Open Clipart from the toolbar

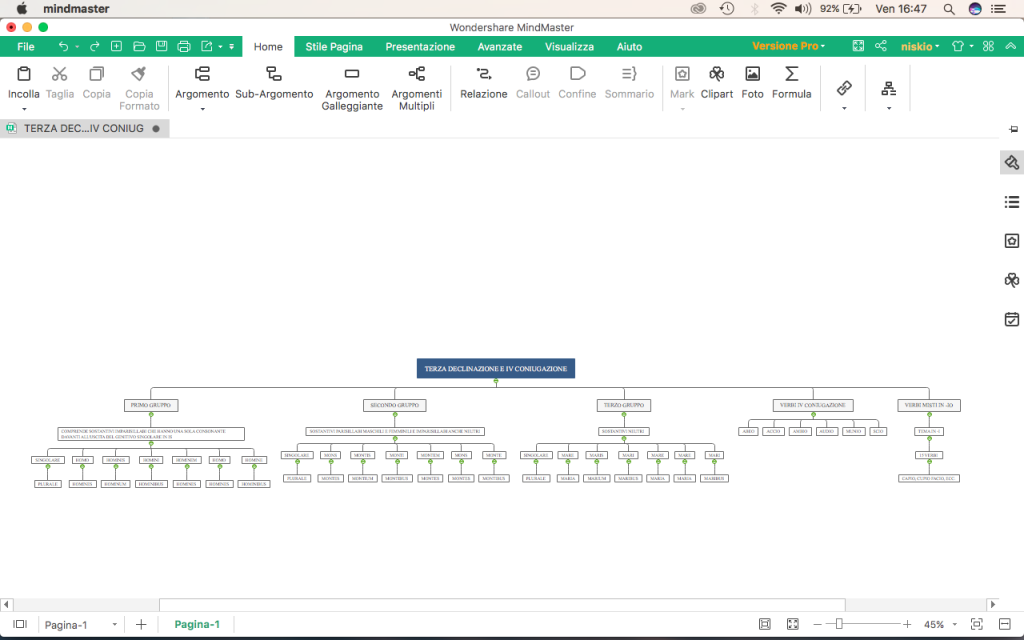[716, 83]
